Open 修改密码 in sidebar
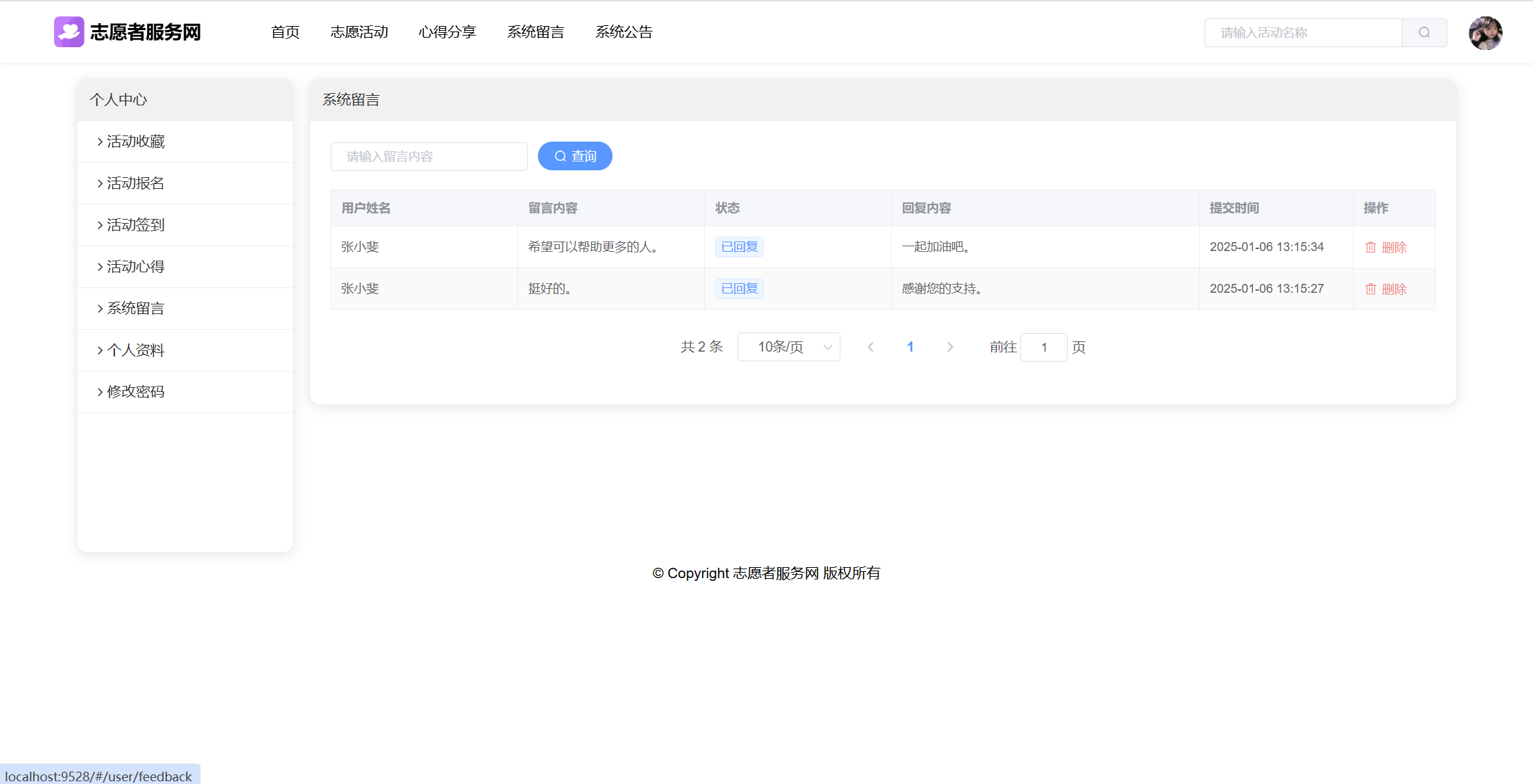Screen dimensions: 1533x784 [136, 392]
